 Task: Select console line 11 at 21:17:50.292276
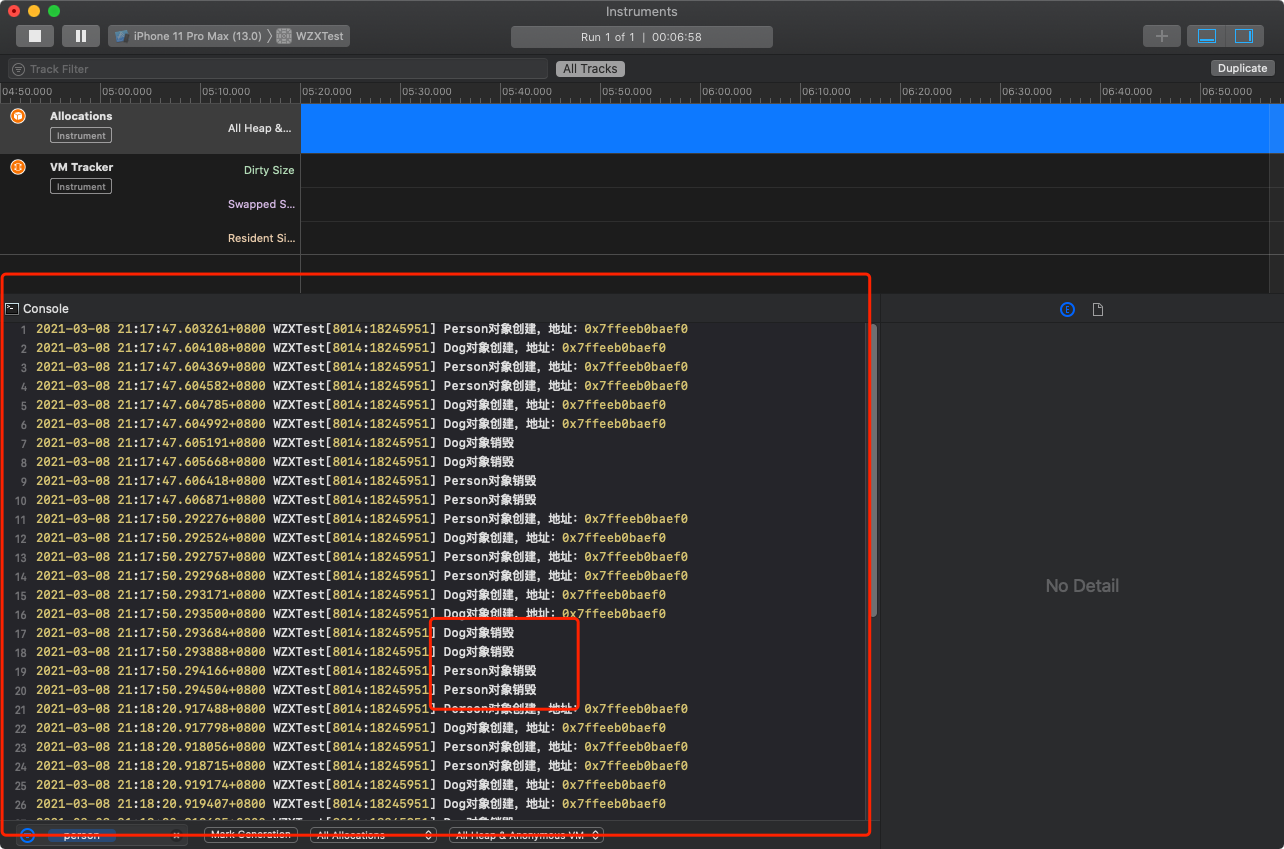point(434,519)
